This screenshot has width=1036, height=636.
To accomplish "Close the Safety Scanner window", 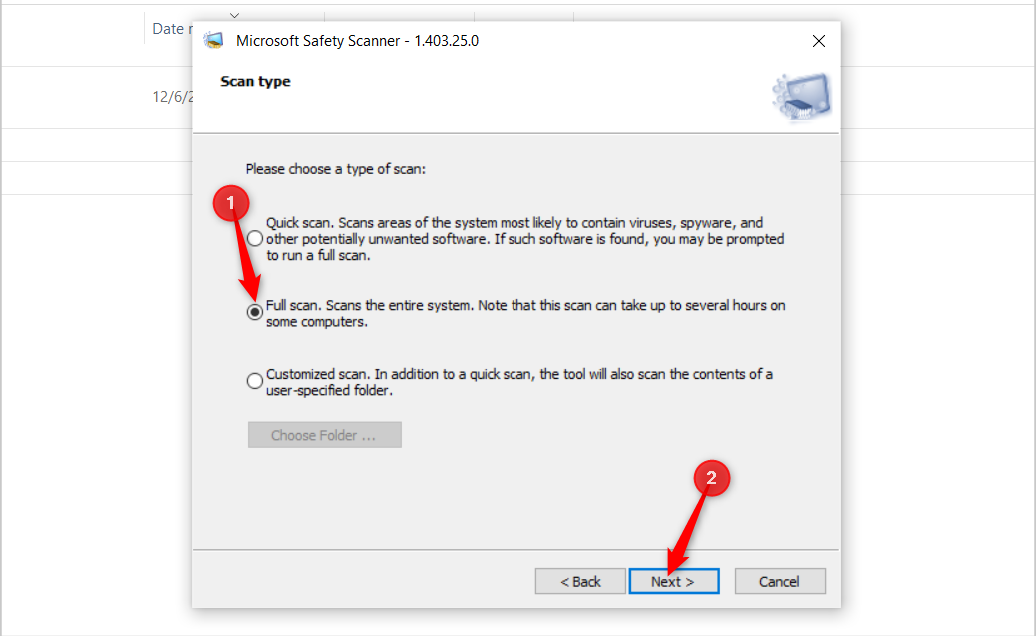I will pyautogui.click(x=819, y=41).
